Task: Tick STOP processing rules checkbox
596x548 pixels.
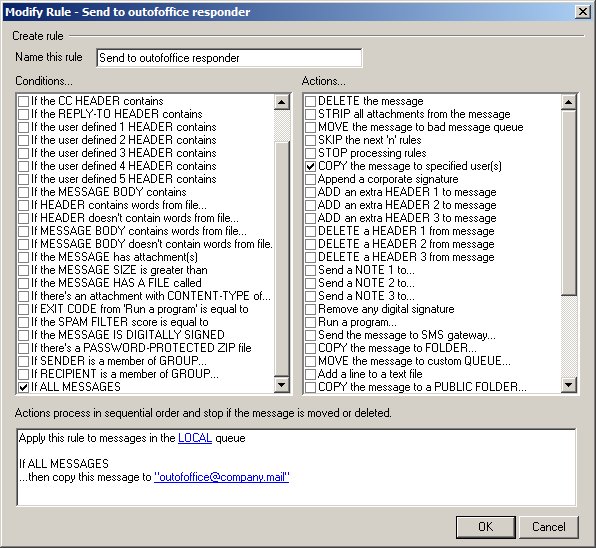Action: [311, 153]
